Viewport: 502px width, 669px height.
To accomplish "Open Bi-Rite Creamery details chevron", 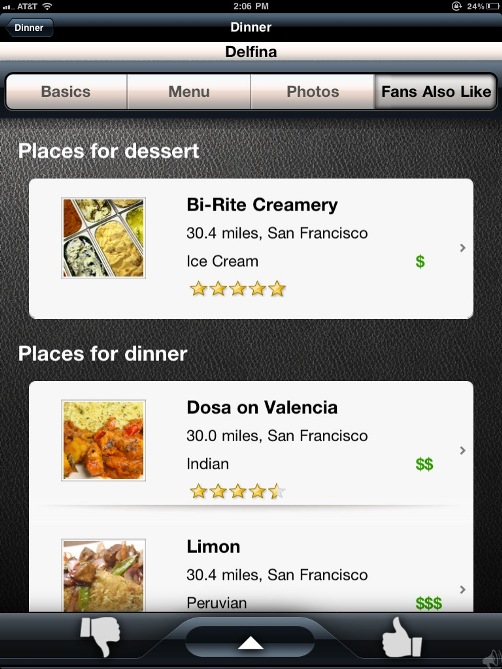I will (463, 248).
